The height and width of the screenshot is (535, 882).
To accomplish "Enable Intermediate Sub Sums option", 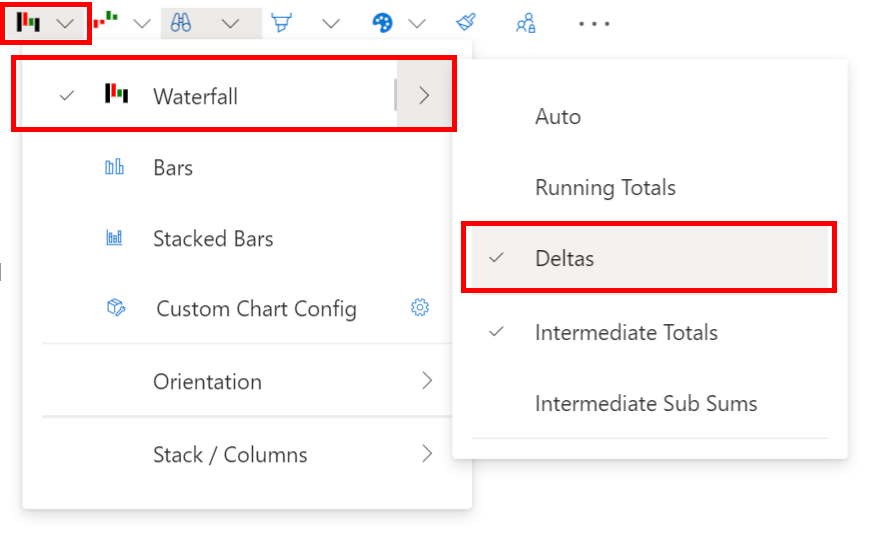I will [x=646, y=404].
